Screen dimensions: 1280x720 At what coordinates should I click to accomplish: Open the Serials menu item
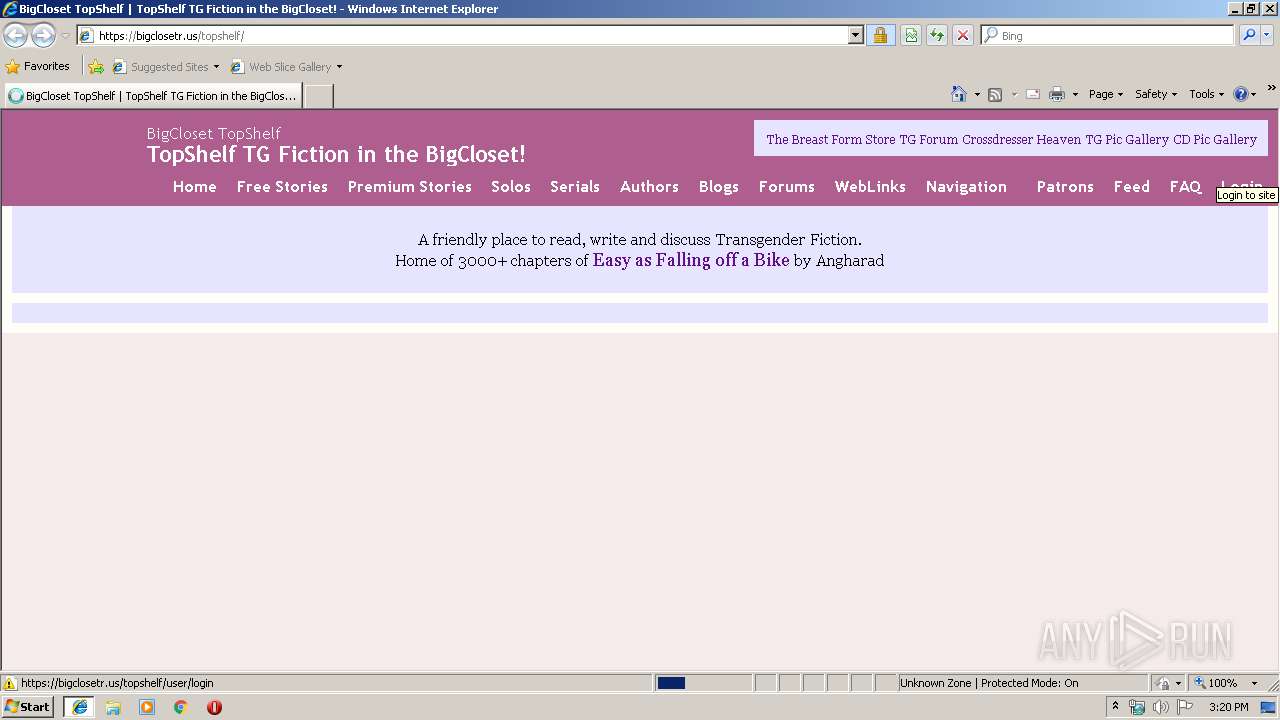click(x=575, y=187)
